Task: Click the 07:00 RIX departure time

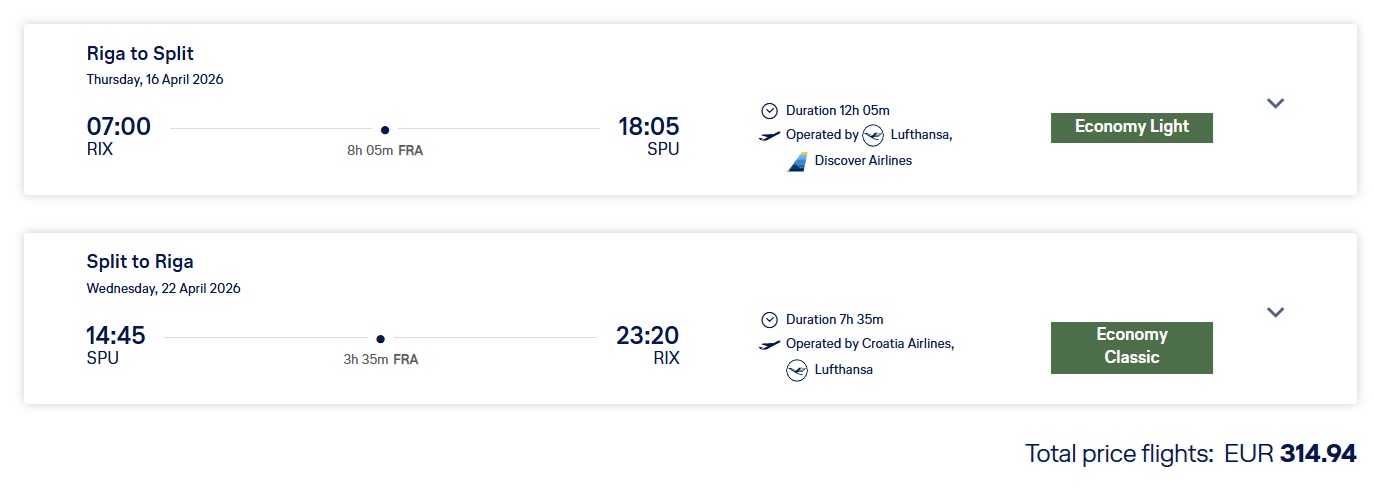Action: [x=119, y=127]
